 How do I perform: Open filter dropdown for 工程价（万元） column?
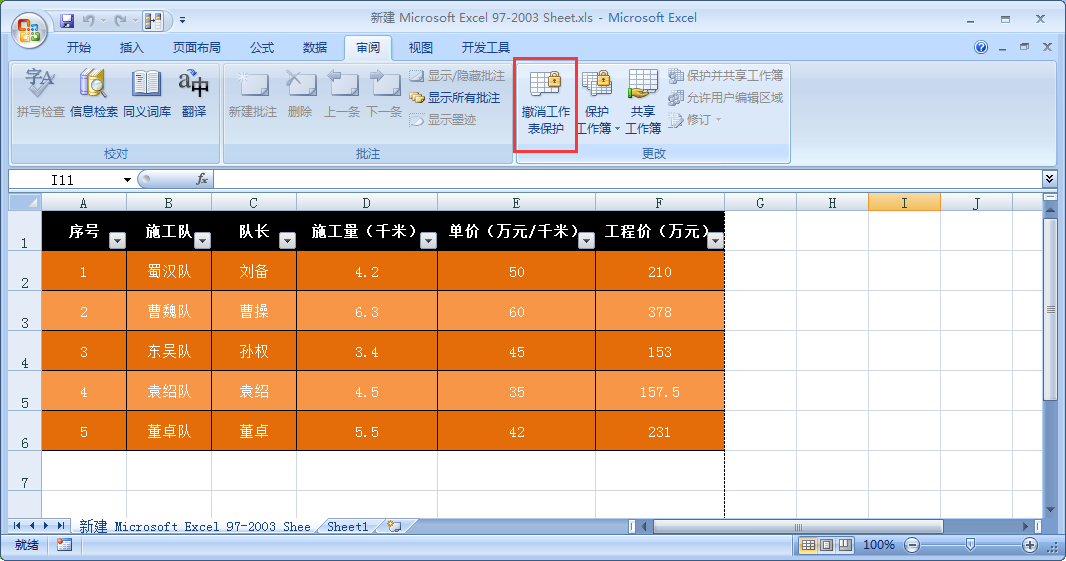pos(714,240)
